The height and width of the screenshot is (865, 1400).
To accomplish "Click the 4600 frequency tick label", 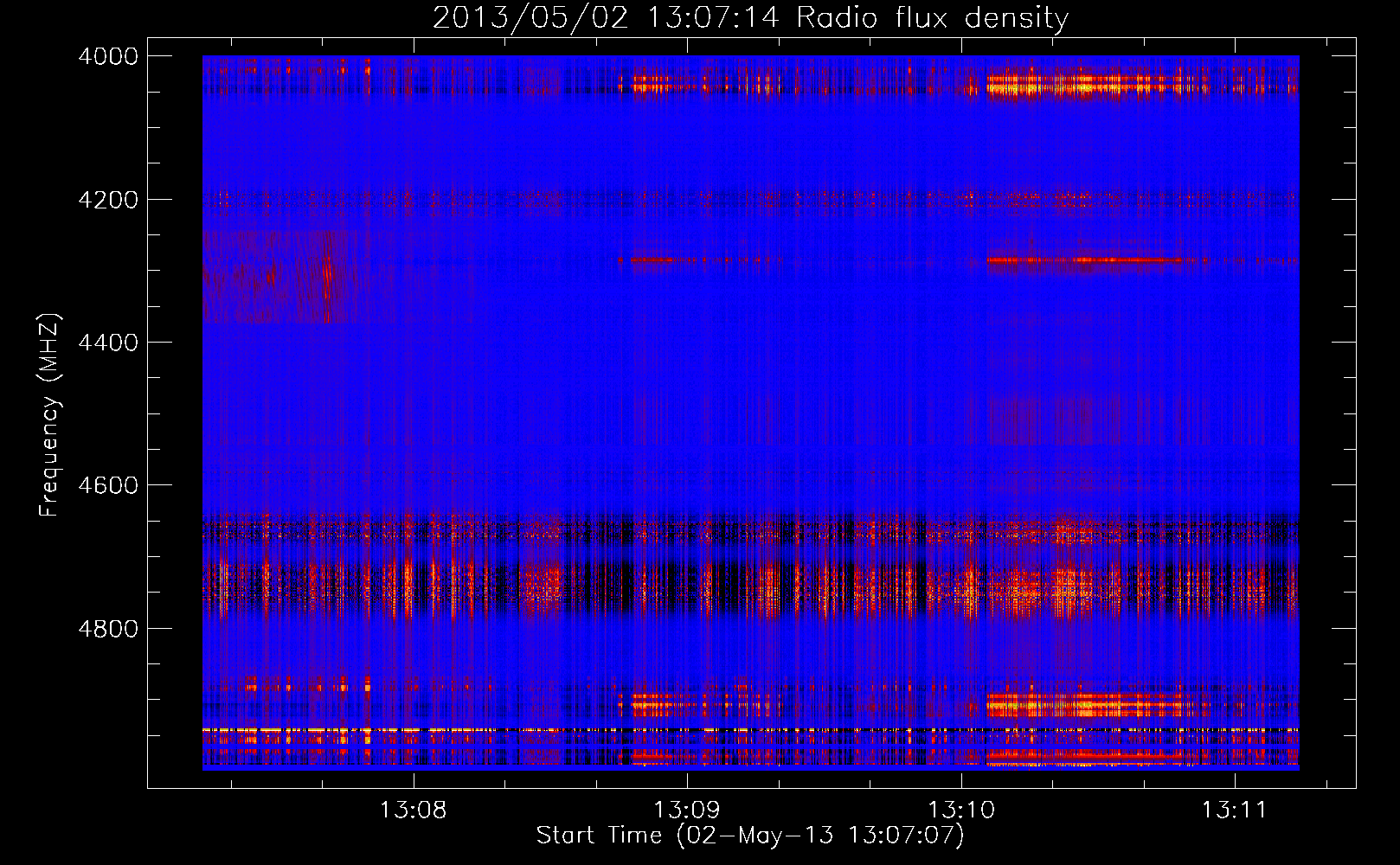I will pos(108,485).
